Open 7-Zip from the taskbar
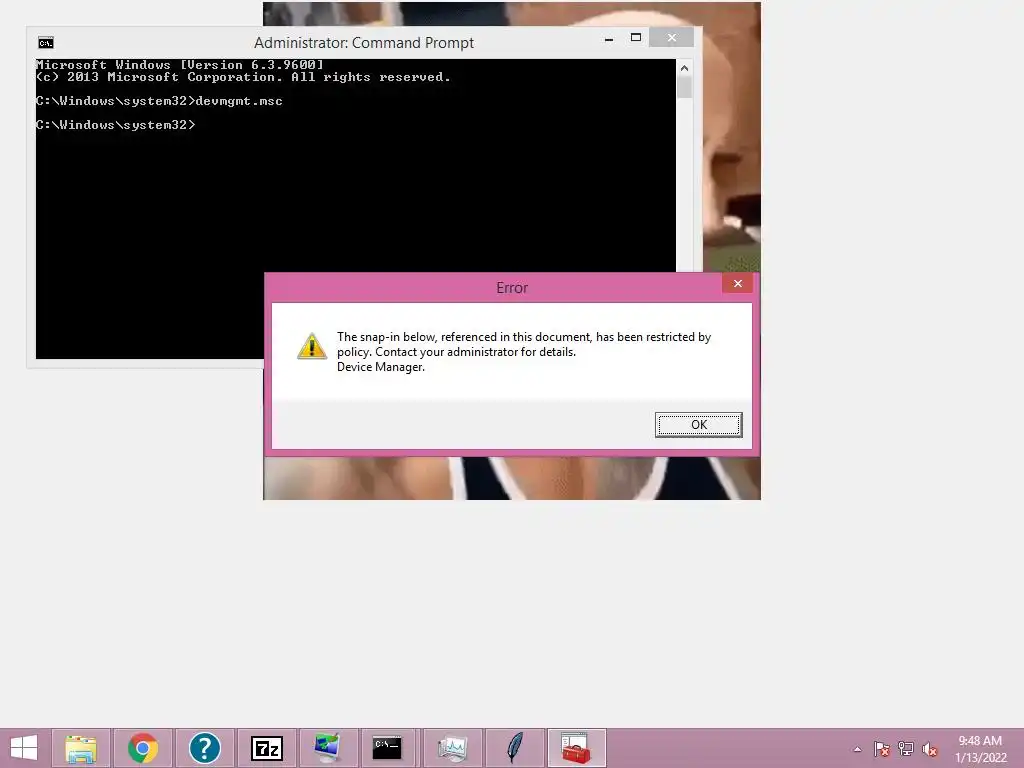Viewport: 1024px width, 768px height. pos(266,748)
